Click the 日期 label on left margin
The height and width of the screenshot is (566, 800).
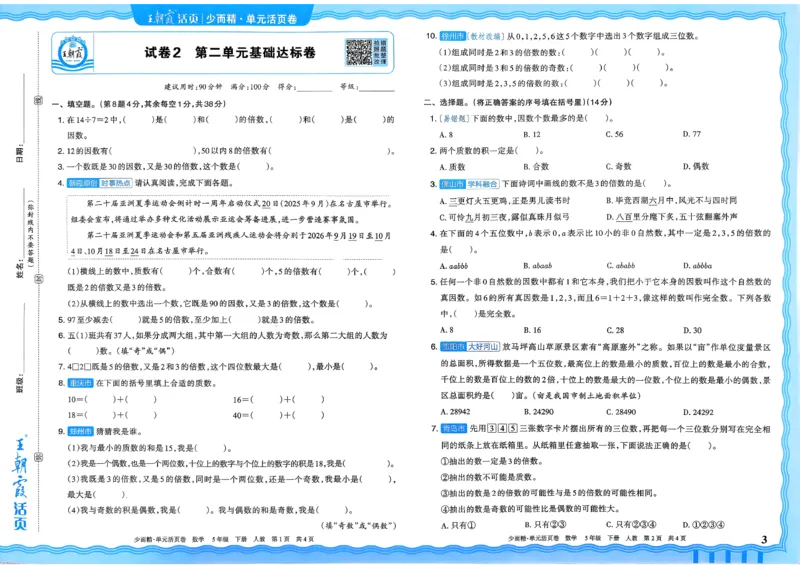tap(19, 151)
